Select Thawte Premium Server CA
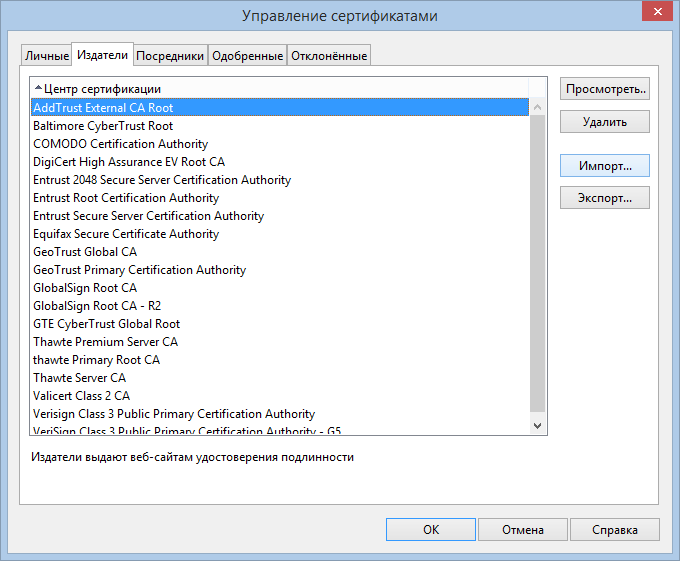This screenshot has height=561, width=680. click(280, 342)
